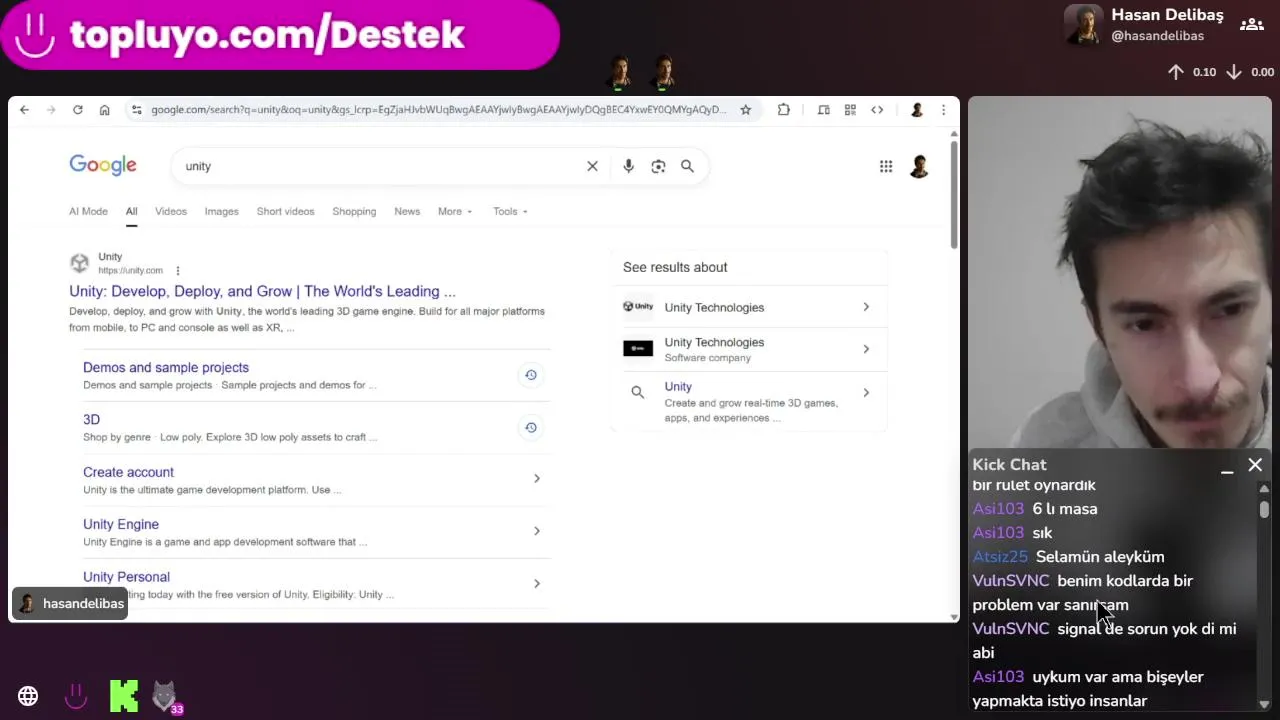
Task: Open Unity Technologies Software company chevron
Action: coord(866,349)
